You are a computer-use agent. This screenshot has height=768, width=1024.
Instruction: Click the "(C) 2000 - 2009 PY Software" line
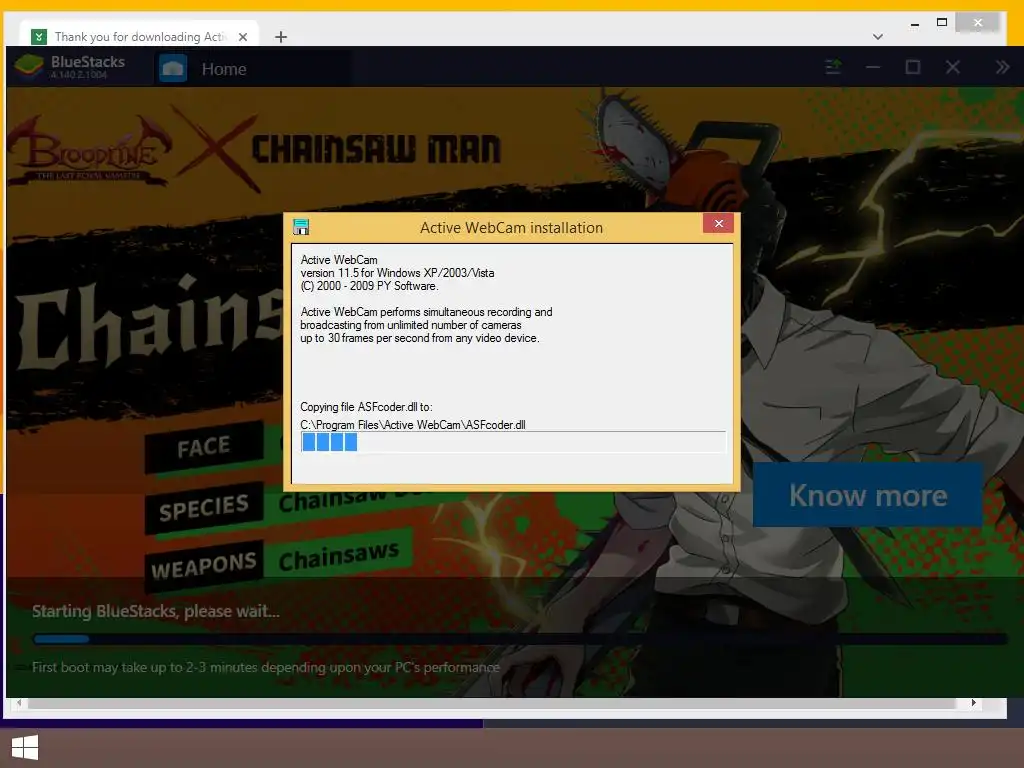point(369,286)
